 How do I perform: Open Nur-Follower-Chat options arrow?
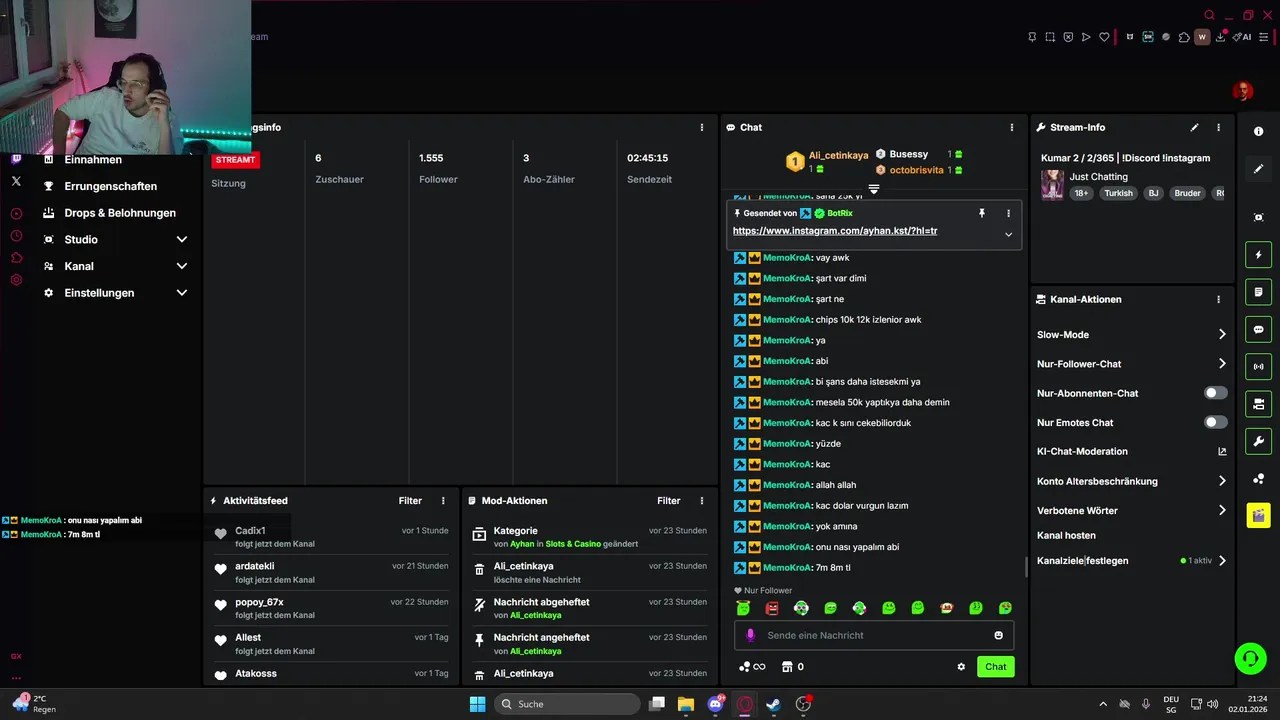1222,364
